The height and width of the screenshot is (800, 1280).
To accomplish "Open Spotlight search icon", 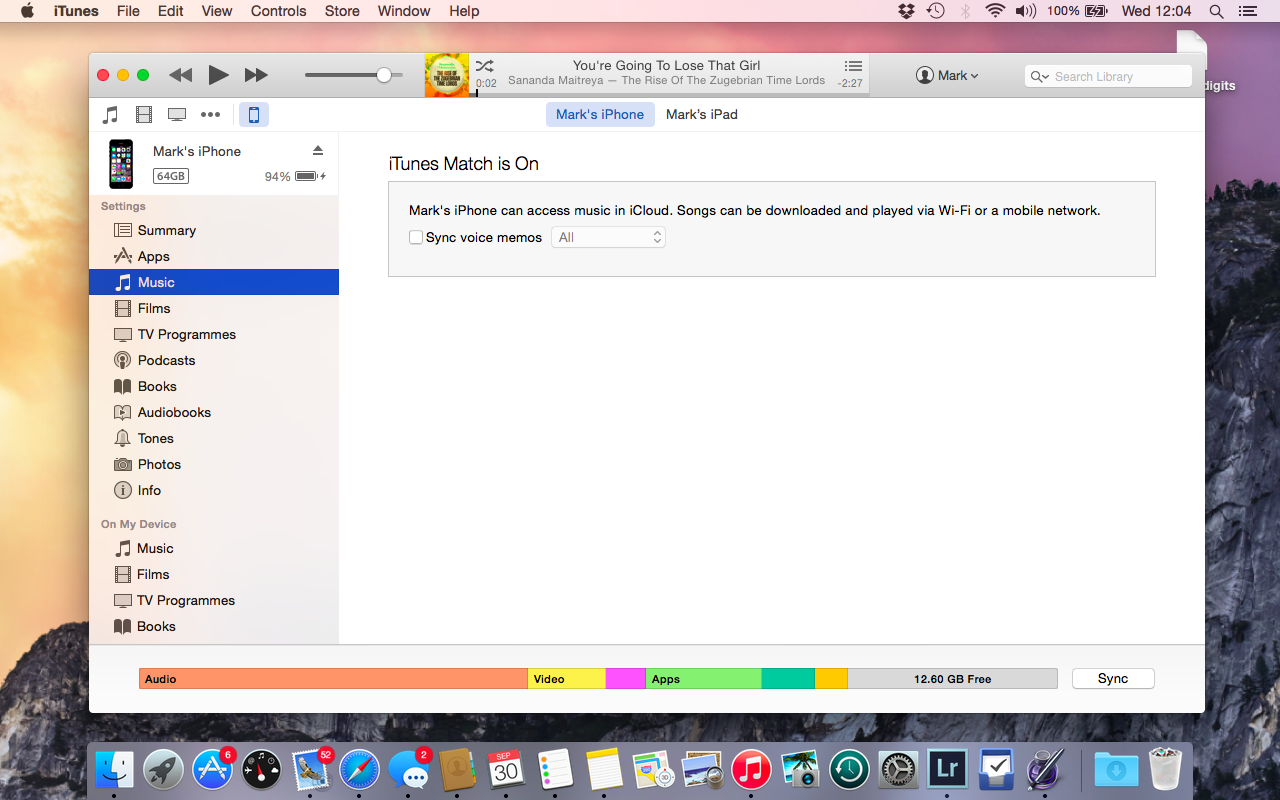I will (1217, 11).
